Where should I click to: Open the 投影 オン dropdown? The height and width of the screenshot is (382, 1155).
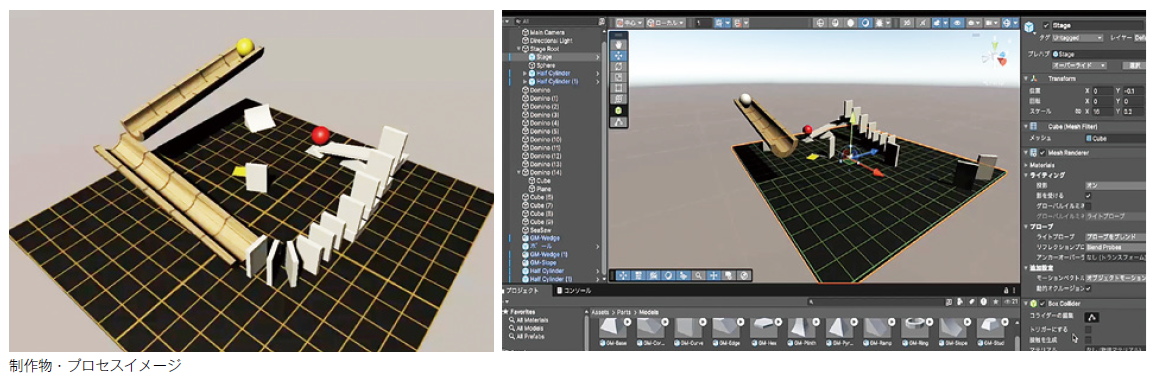pos(1116,184)
